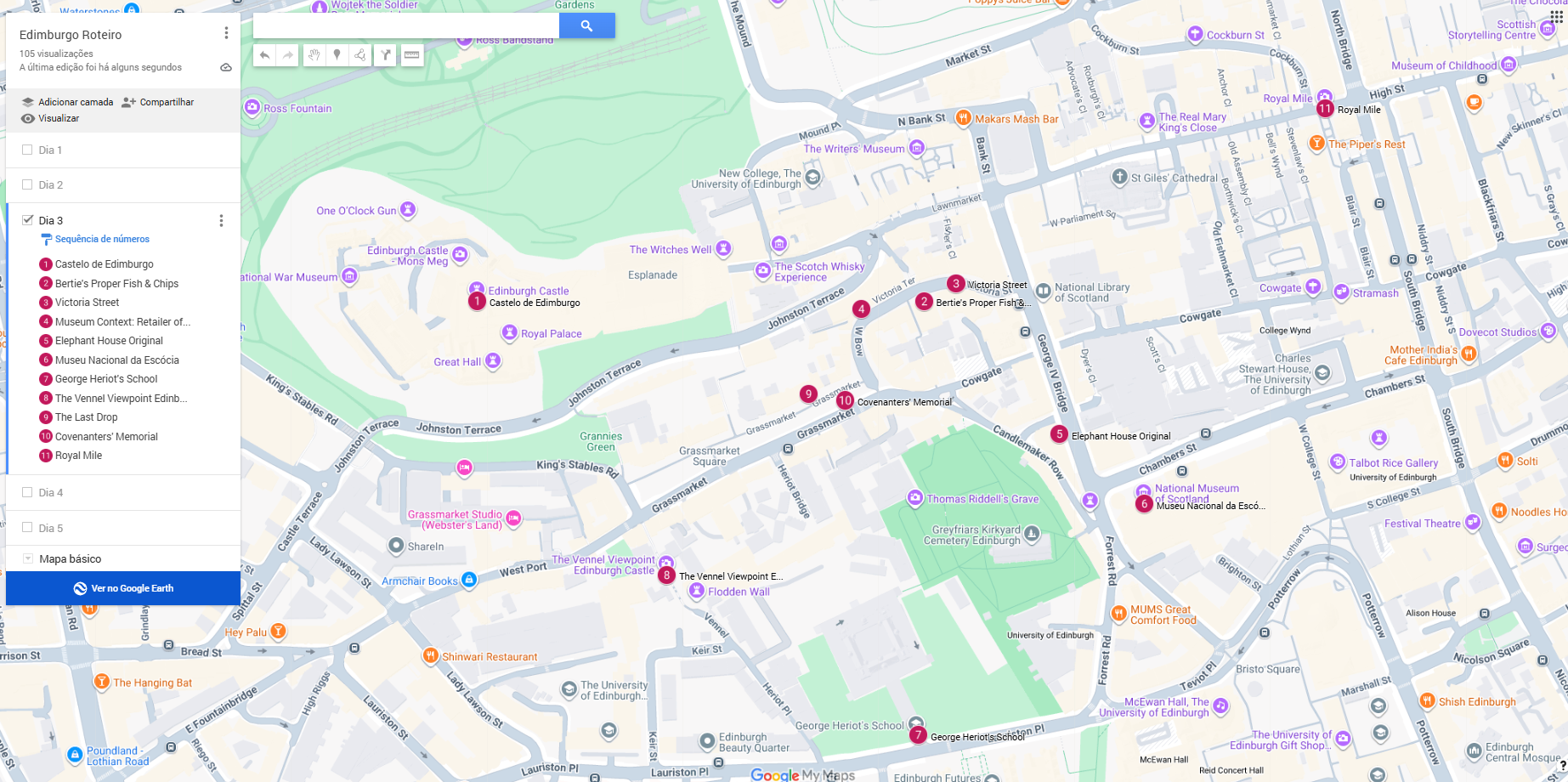Select the measure distance ruler tool
The height and width of the screenshot is (782, 1568).
point(411,55)
